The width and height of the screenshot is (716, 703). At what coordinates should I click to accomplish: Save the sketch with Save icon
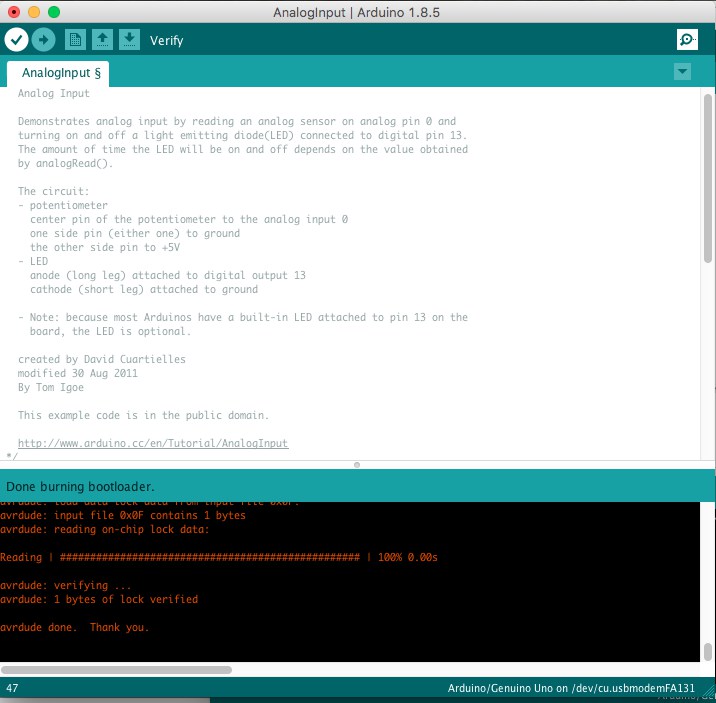point(129,40)
